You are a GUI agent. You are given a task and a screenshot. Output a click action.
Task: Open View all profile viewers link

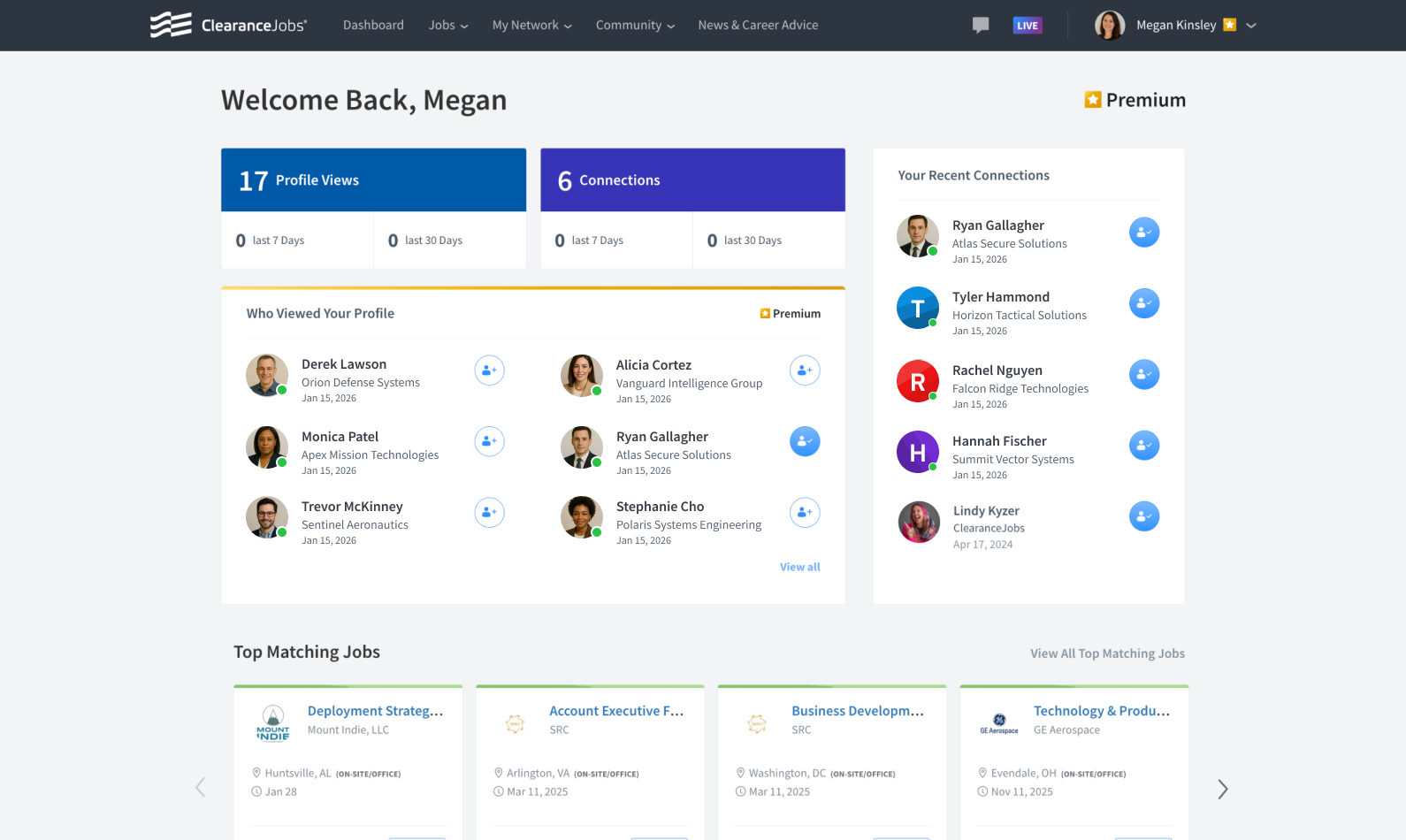tap(800, 567)
